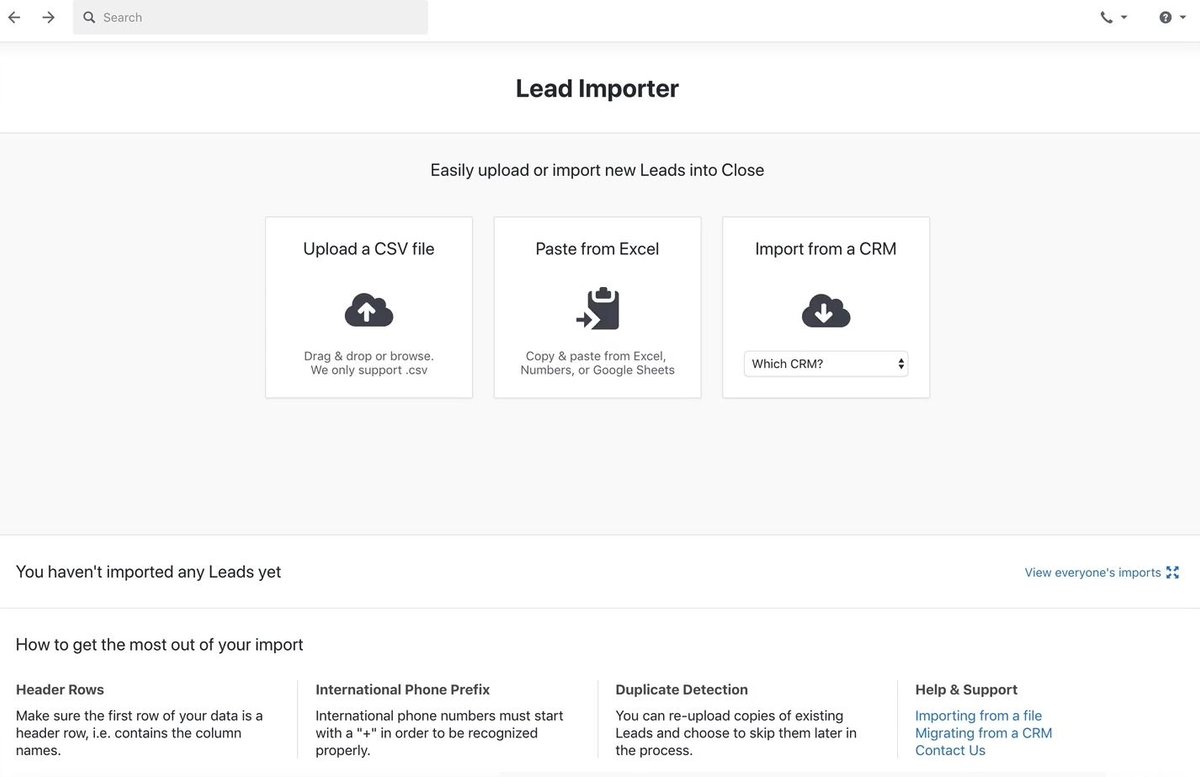This screenshot has height=777, width=1200.
Task: Click the cloud download icon for CRM
Action: pos(826,311)
